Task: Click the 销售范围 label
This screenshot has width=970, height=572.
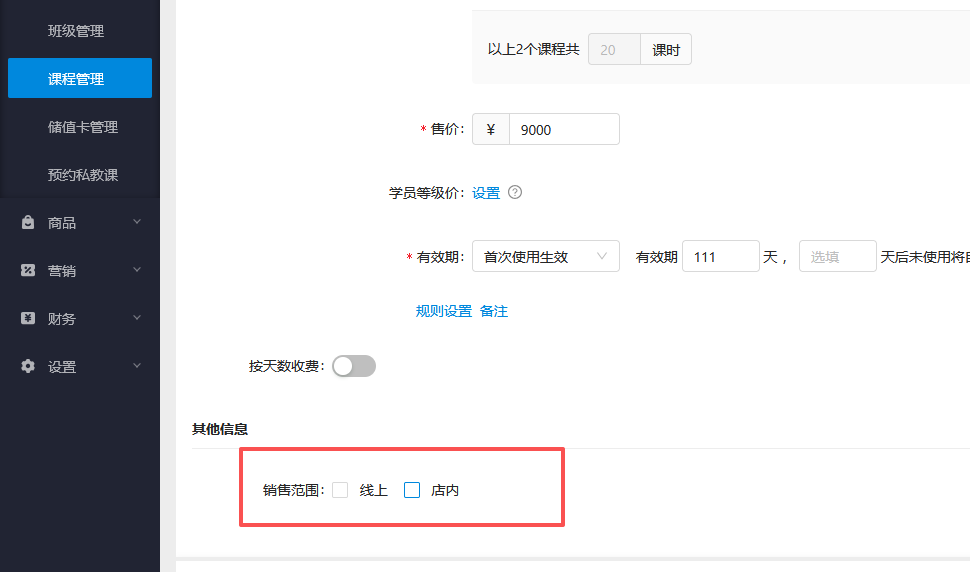Action: click(293, 490)
